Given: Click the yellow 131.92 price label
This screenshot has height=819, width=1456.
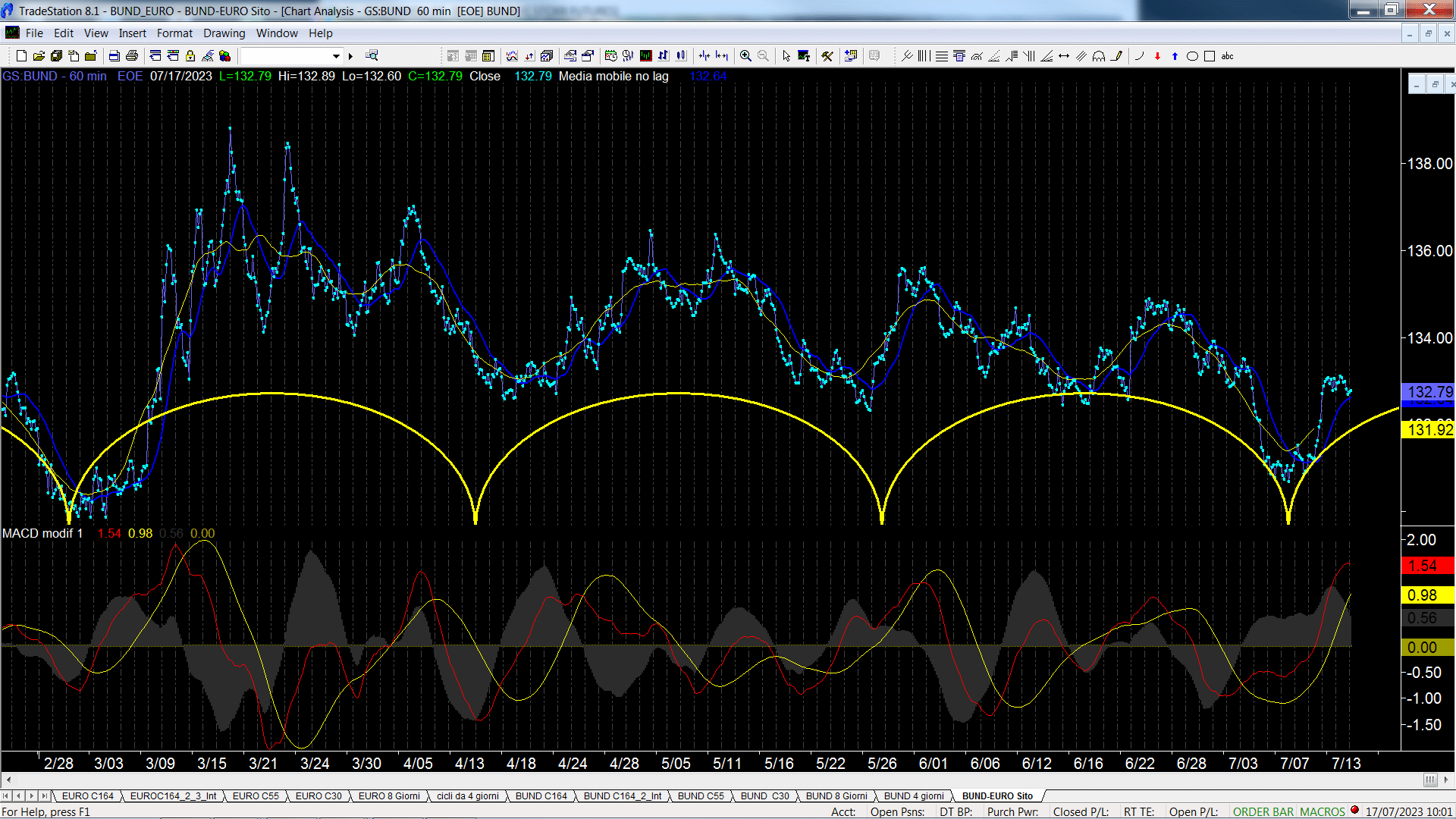Looking at the screenshot, I should tap(1429, 430).
